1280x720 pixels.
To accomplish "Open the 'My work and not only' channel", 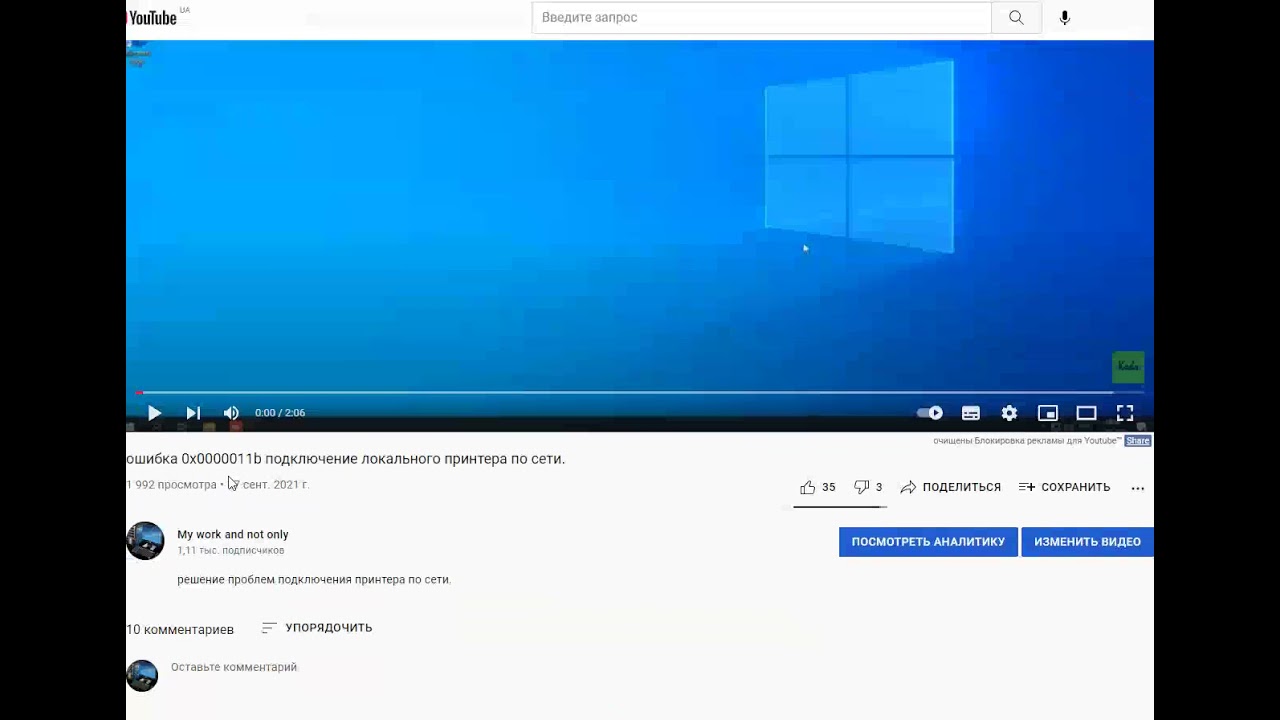I will (x=233, y=534).
